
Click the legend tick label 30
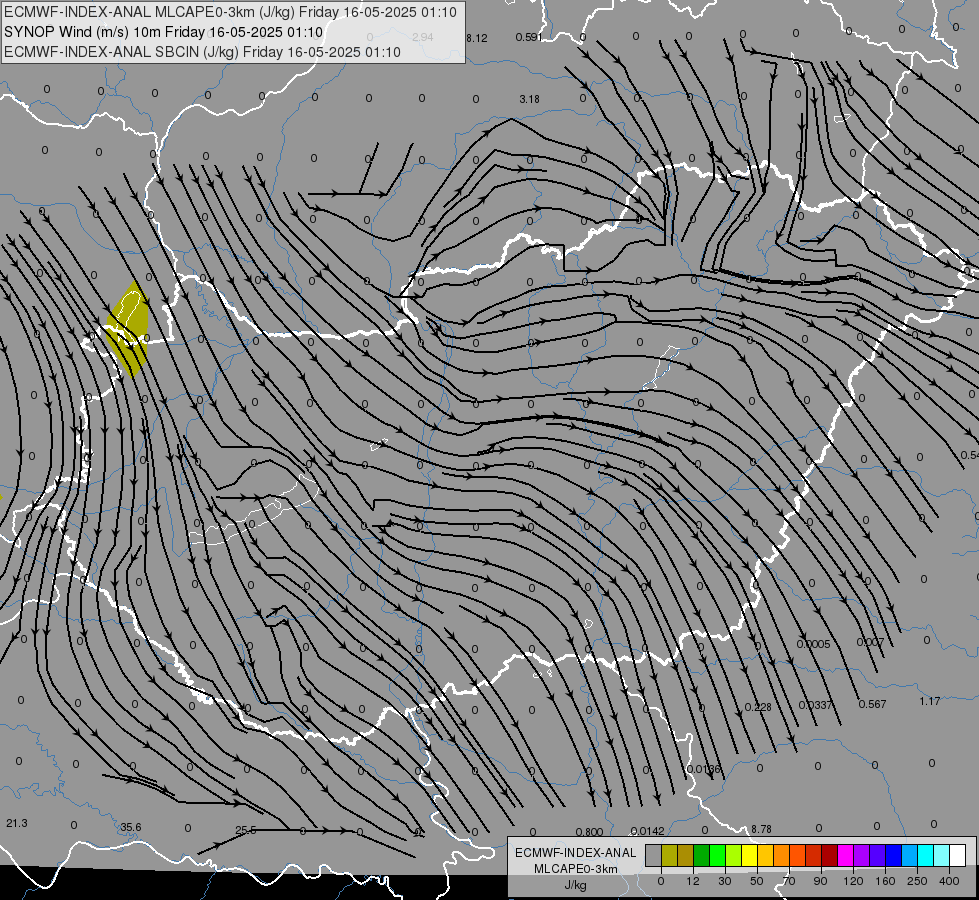(724, 881)
